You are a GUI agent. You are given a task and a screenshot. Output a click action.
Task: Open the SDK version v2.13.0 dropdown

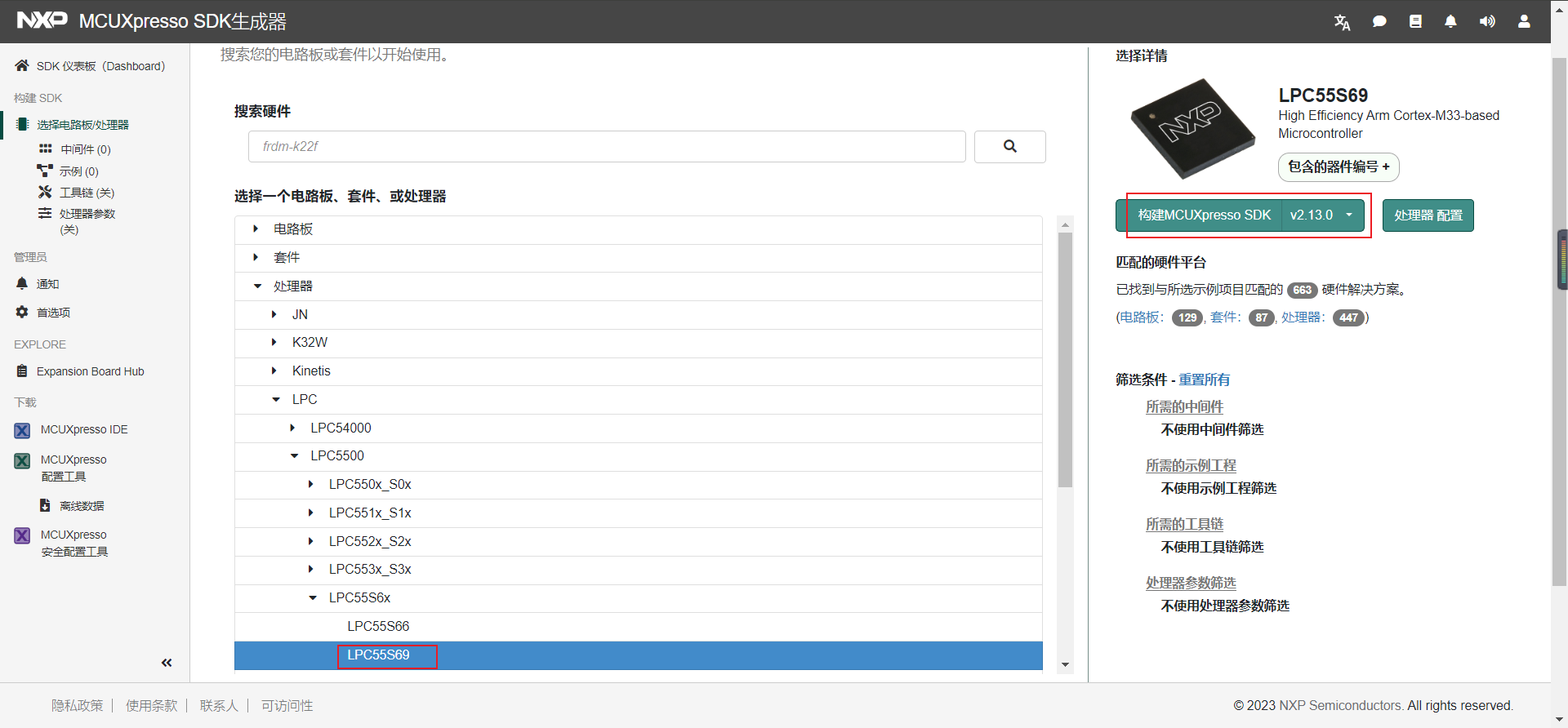click(x=1323, y=215)
